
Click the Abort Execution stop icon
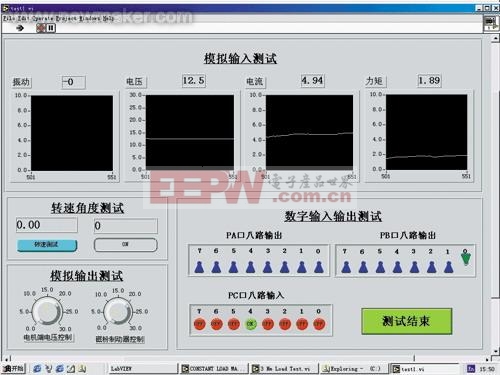click(x=41, y=28)
